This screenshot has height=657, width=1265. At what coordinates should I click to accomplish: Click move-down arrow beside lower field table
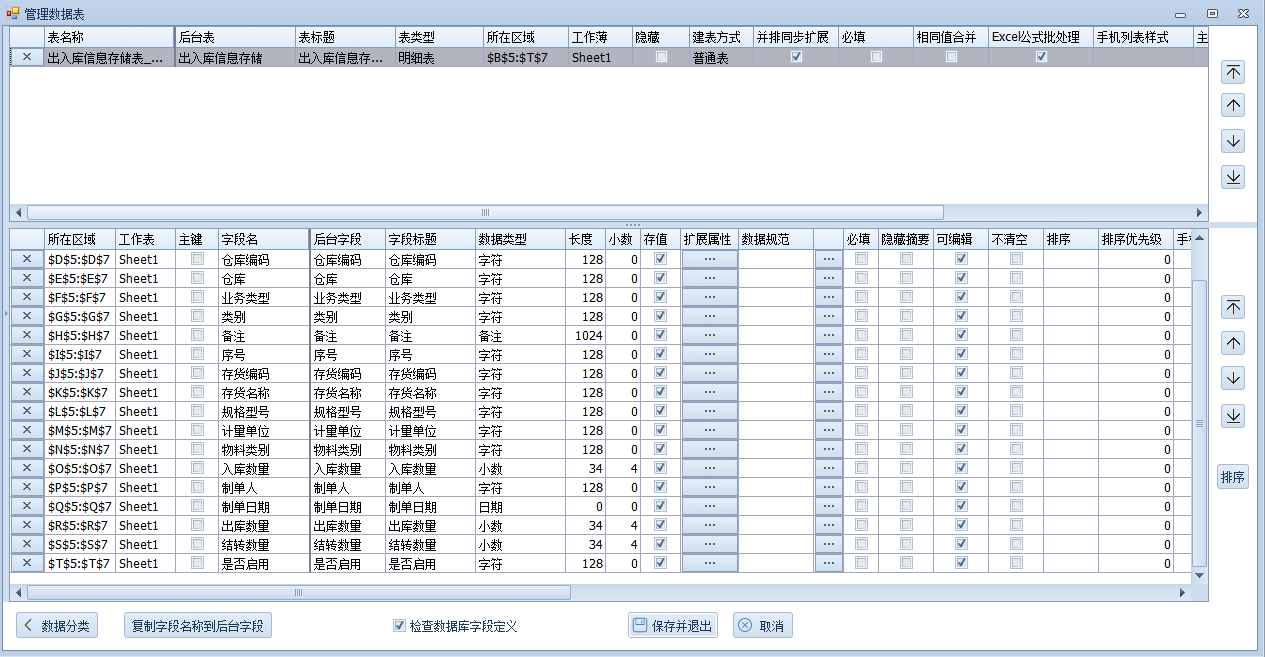click(x=1233, y=379)
